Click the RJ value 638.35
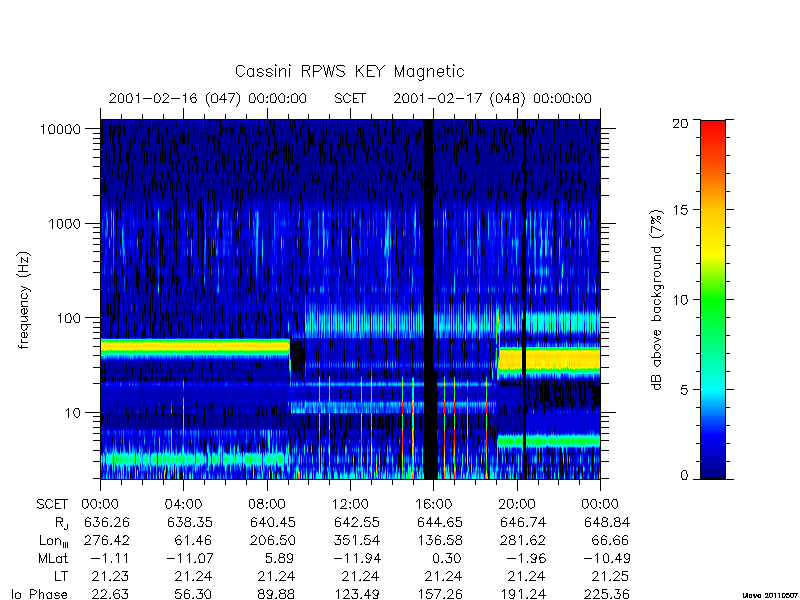The height and width of the screenshot is (600, 800). [190, 522]
